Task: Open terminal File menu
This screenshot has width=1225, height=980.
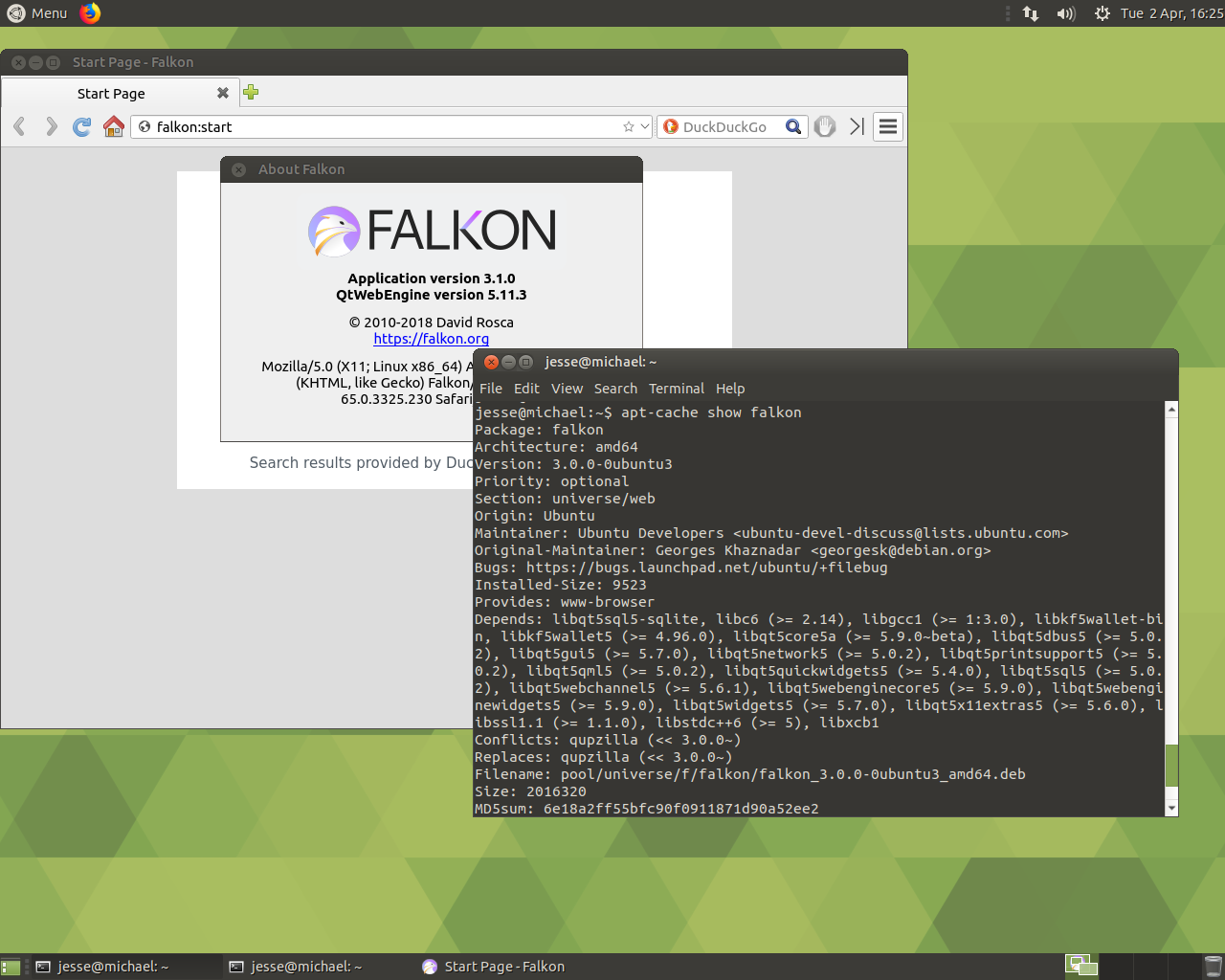Action: tap(491, 389)
